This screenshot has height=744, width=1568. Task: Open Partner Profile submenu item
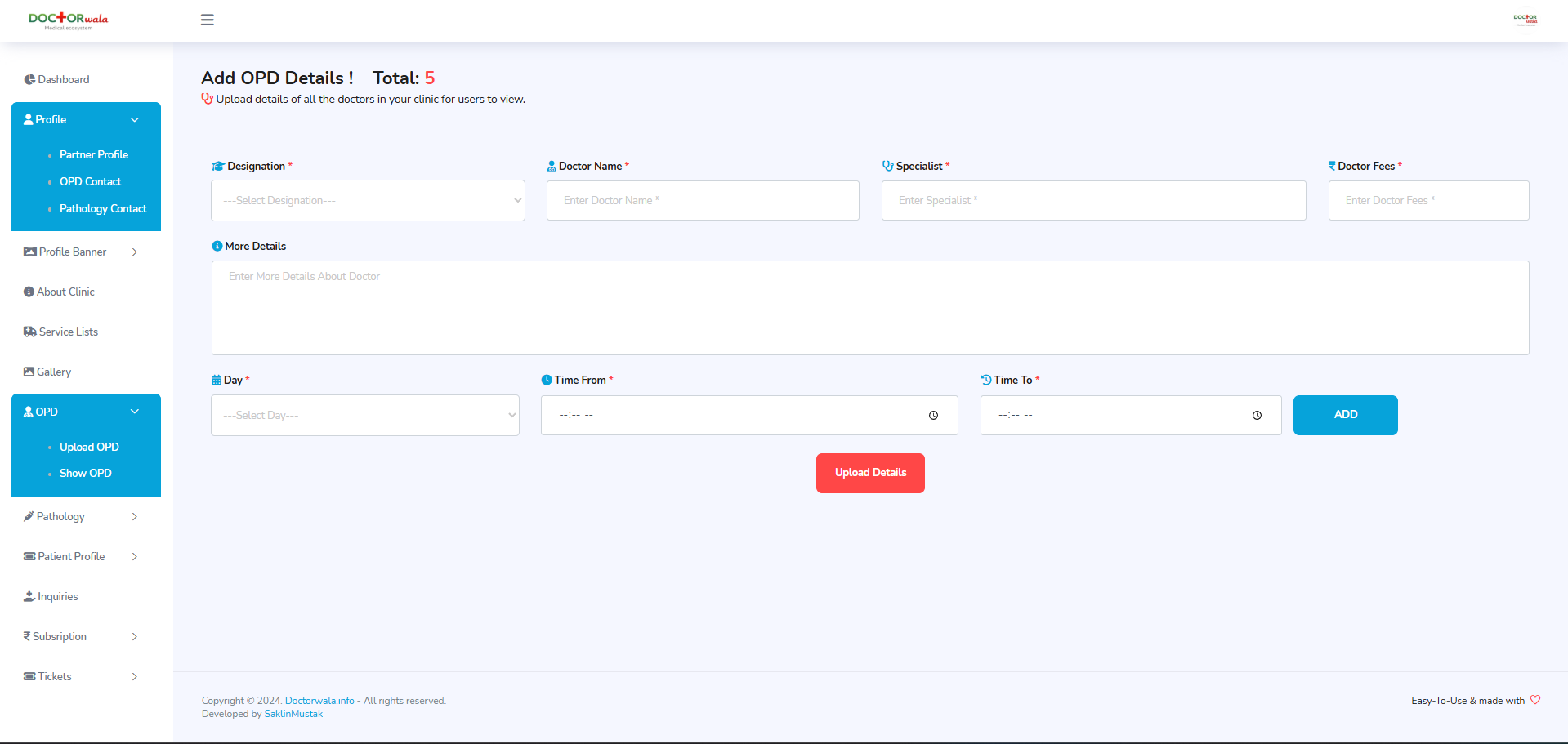[x=94, y=154]
